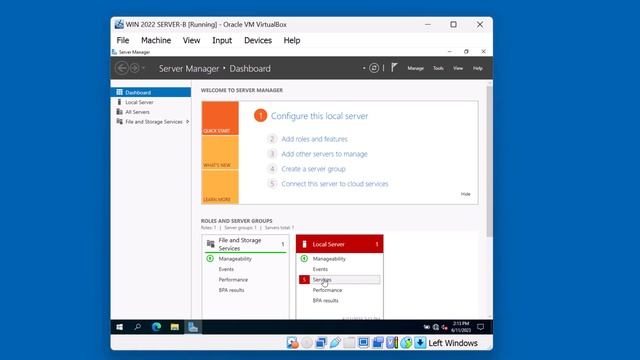The height and width of the screenshot is (360, 640).
Task: Click VirtualBox optical disc status icon
Action: 307,343
